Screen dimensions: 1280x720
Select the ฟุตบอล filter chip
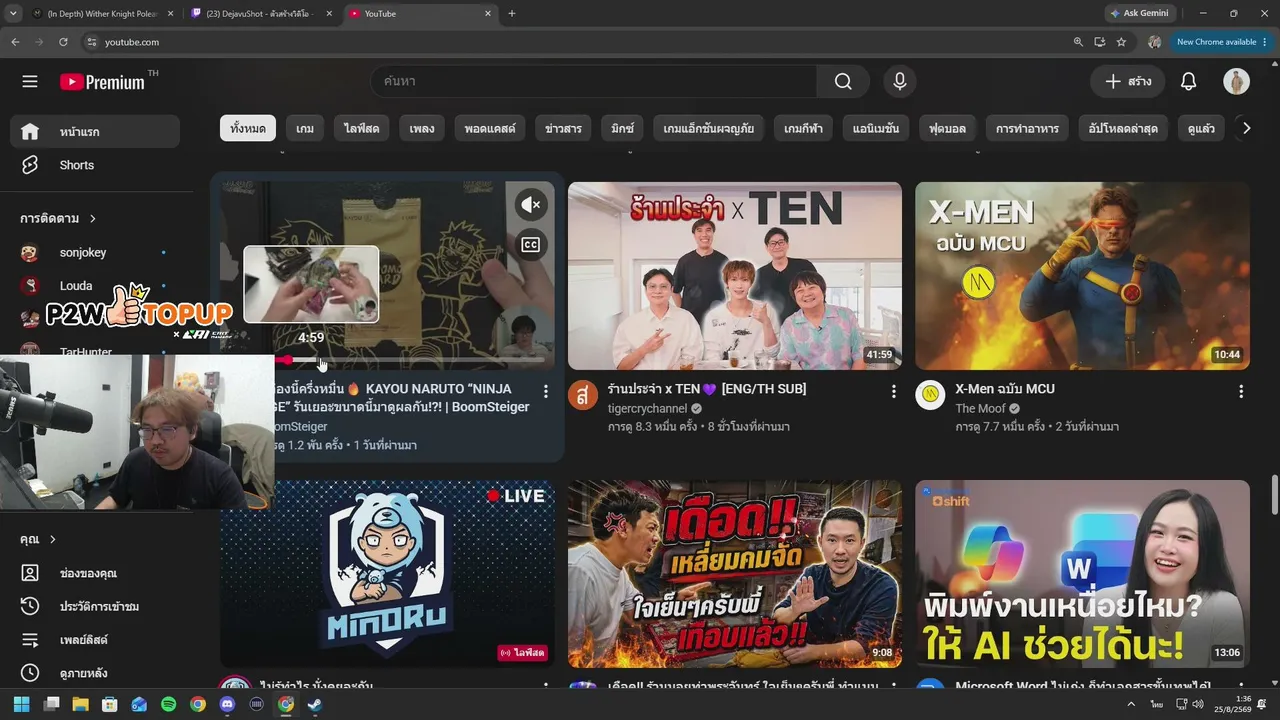[947, 128]
